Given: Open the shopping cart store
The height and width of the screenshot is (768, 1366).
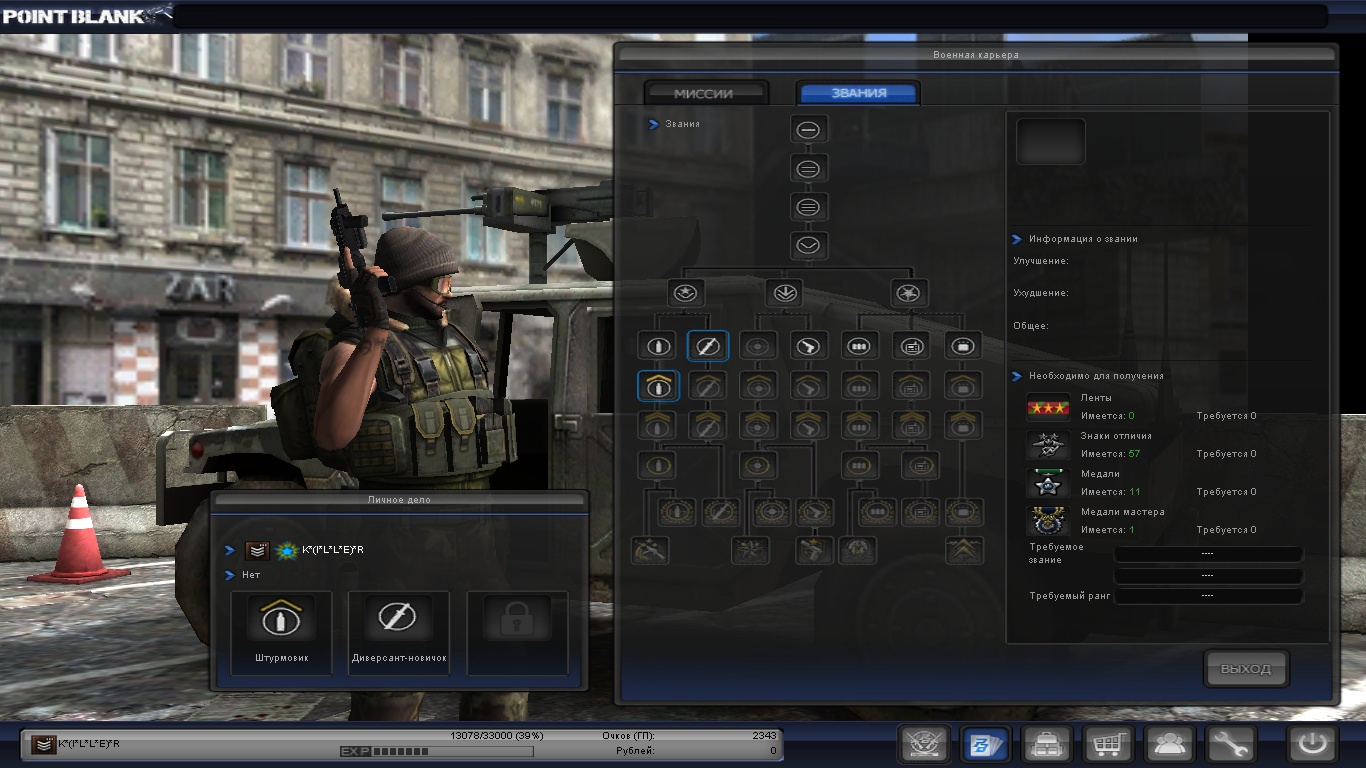Looking at the screenshot, I should point(1109,744).
